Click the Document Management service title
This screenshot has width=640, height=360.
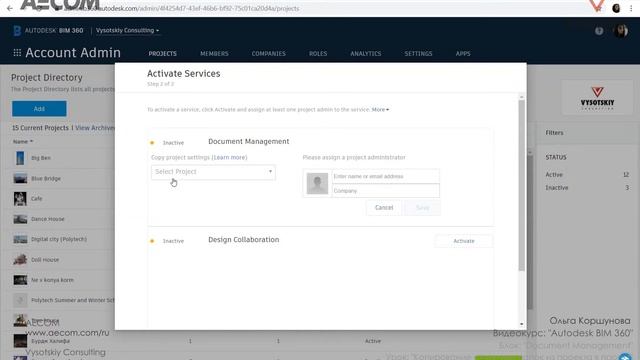point(249,141)
